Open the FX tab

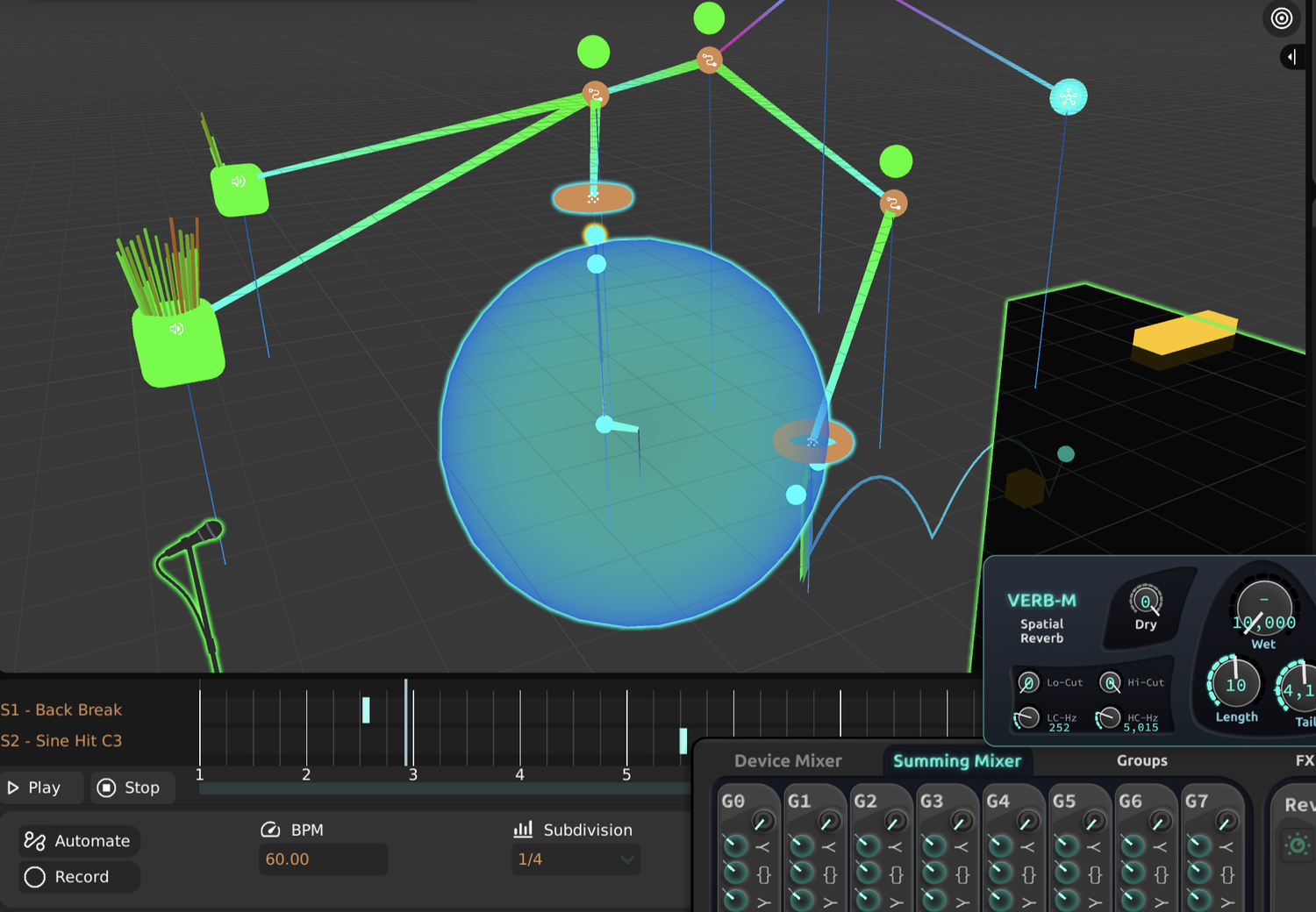tap(1305, 761)
